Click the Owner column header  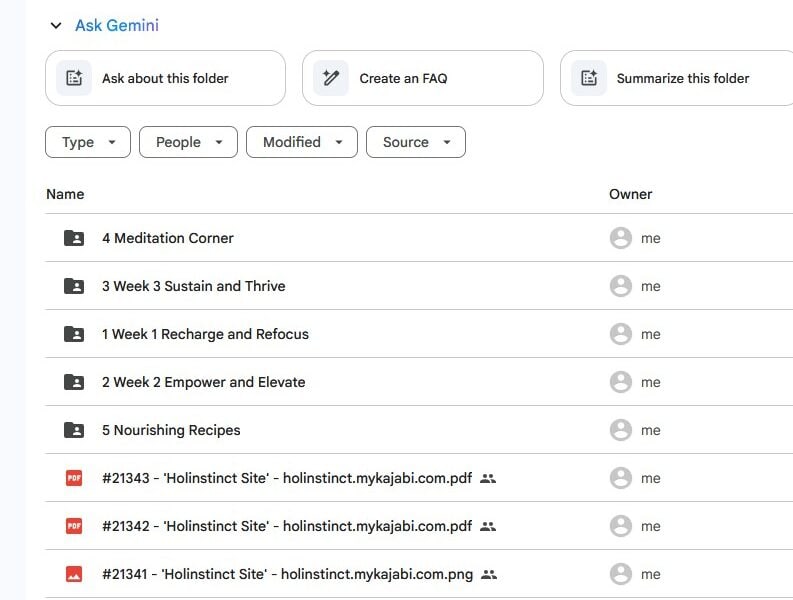(630, 194)
